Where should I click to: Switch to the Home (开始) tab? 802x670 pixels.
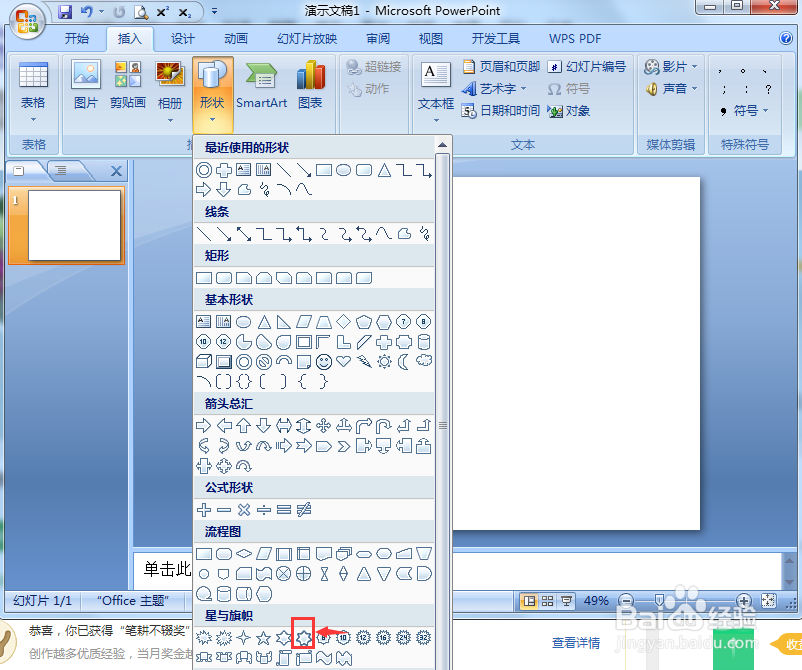coord(77,39)
